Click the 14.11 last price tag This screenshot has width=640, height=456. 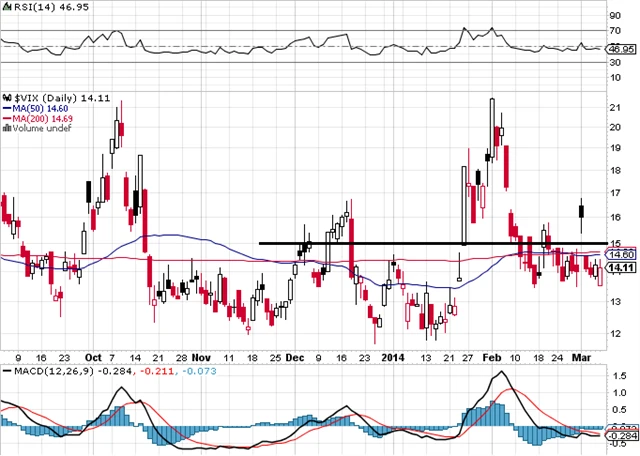[621, 267]
